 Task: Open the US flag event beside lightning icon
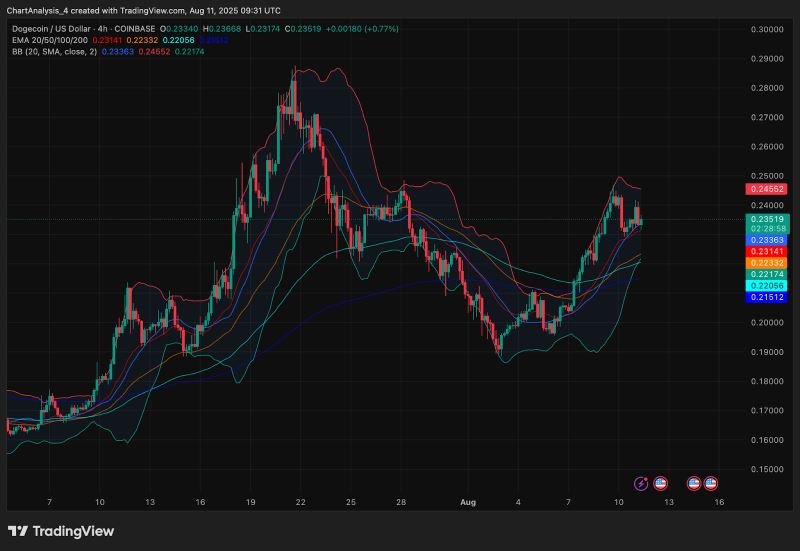click(659, 483)
